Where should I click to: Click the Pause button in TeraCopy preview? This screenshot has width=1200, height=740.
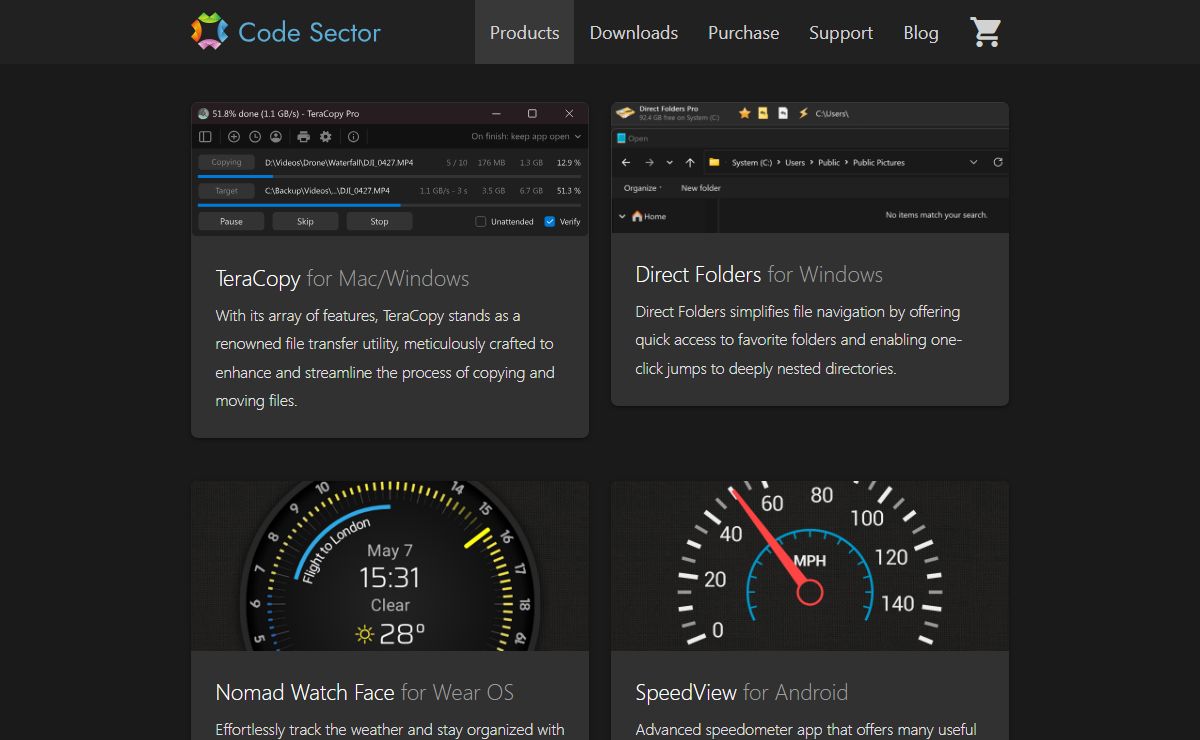pos(231,222)
